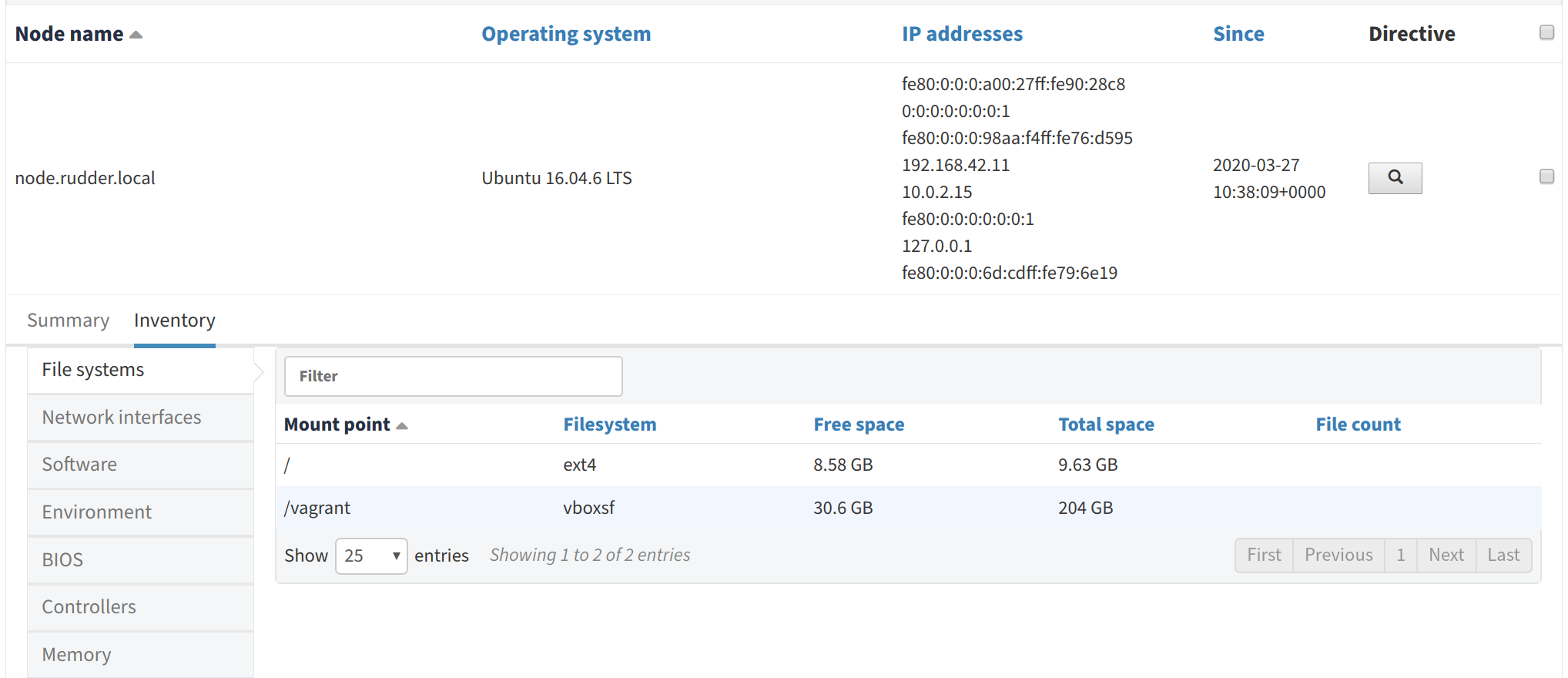Screen dimensions: 1568x678
Task: Switch to the Summary tab
Action: click(68, 321)
